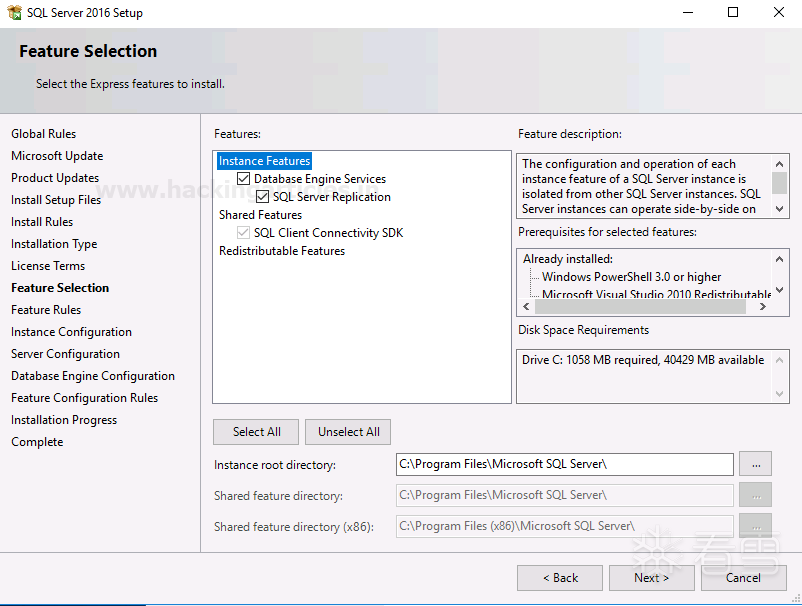Click Already installed prerequisites heading

pyautogui.click(x=568, y=259)
